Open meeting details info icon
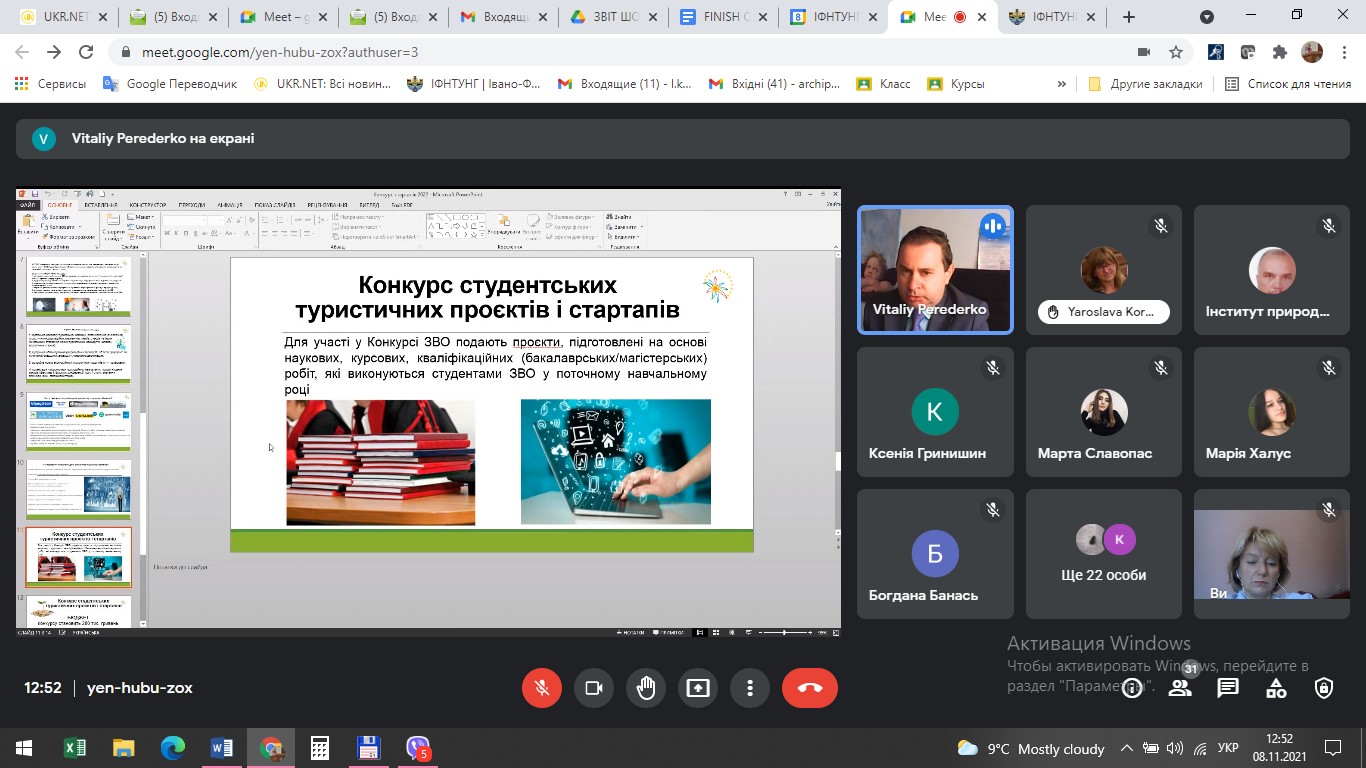Image resolution: width=1366 pixels, height=768 pixels. pyautogui.click(x=1132, y=688)
